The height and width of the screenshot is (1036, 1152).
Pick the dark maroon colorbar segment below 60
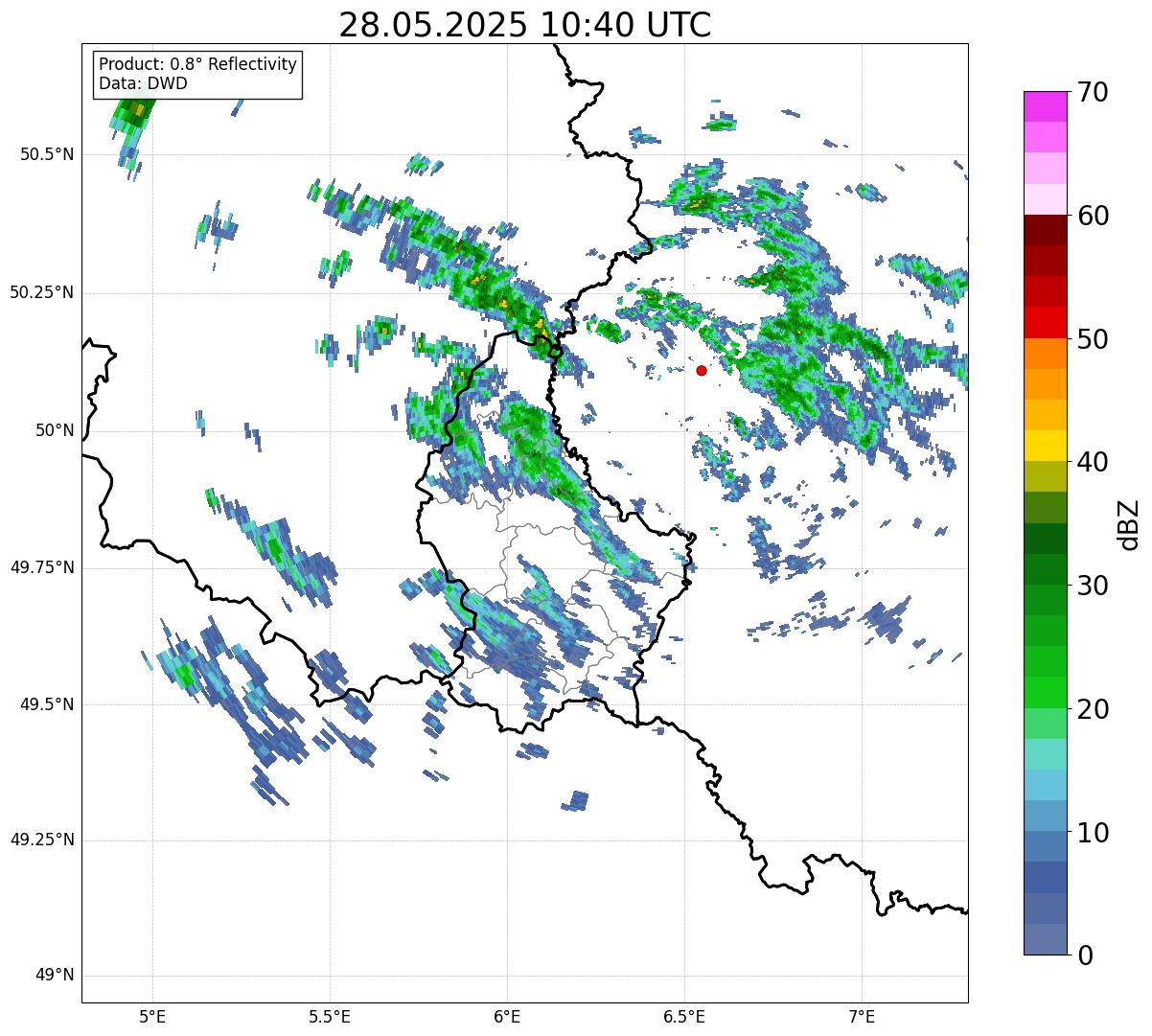point(1046,231)
